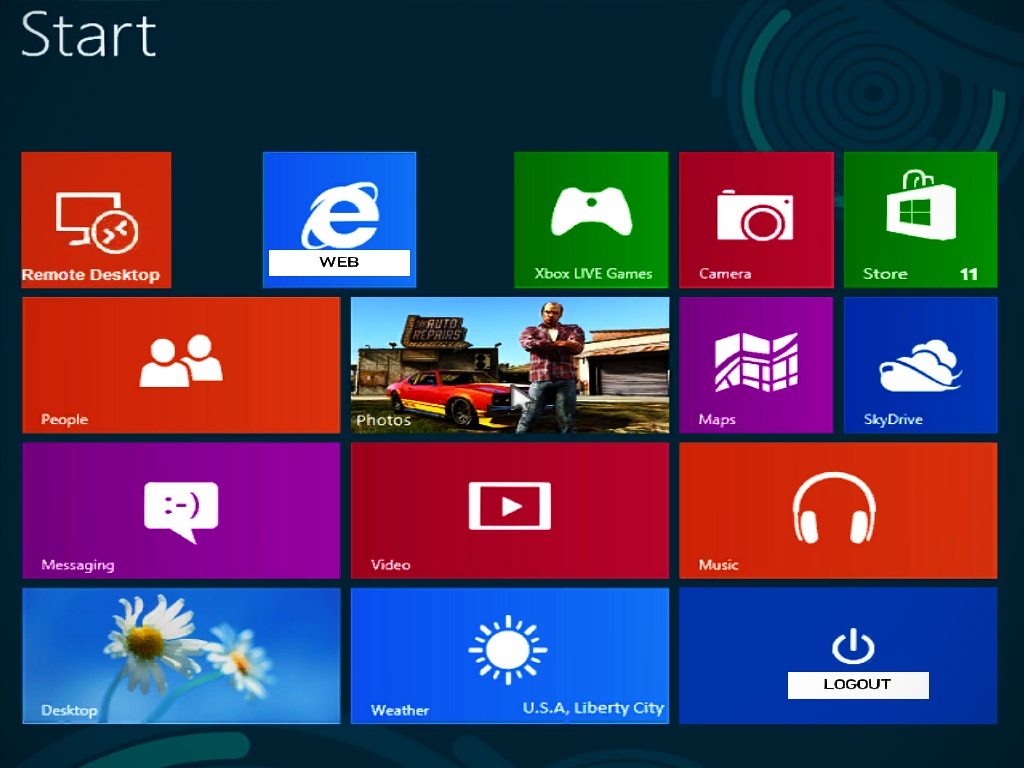
Task: Click the 'Xbox LIVE Games' label text
Action: tap(593, 274)
